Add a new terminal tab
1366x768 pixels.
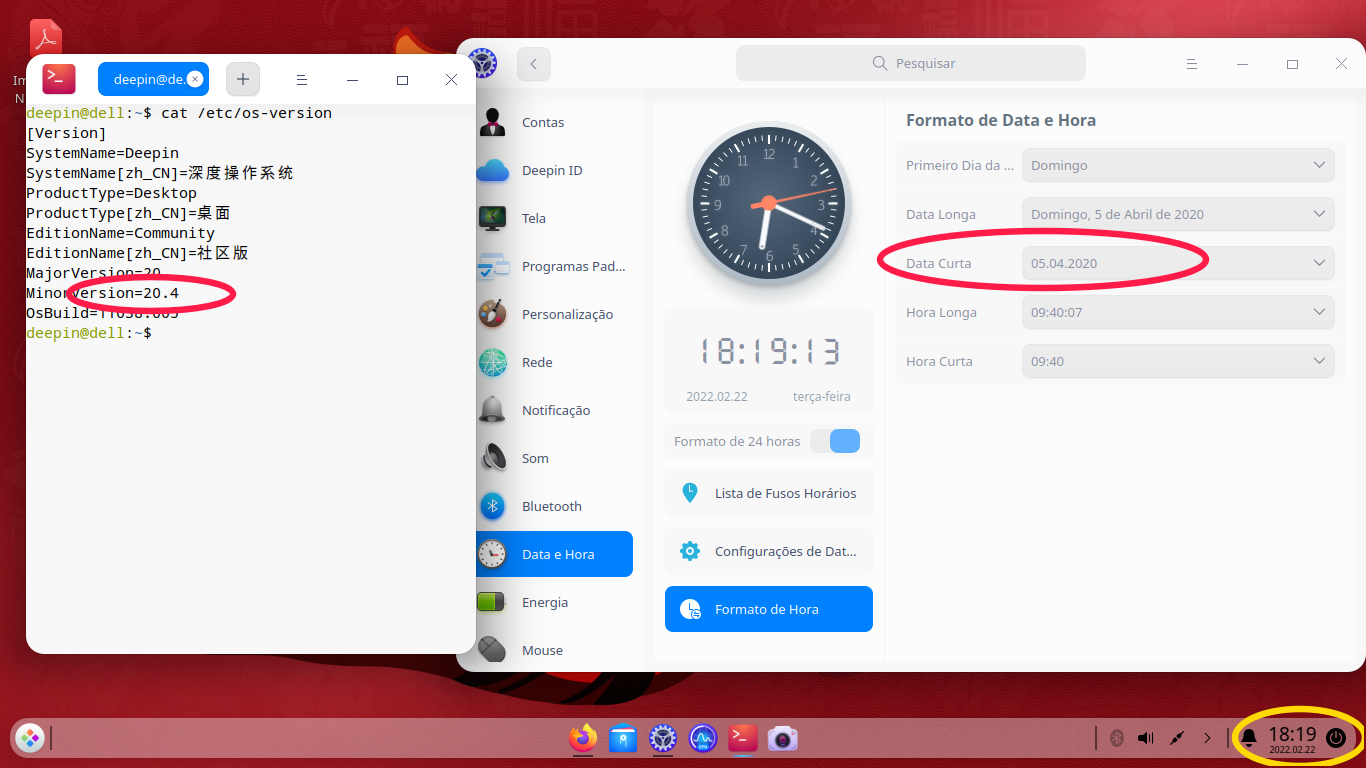point(242,79)
